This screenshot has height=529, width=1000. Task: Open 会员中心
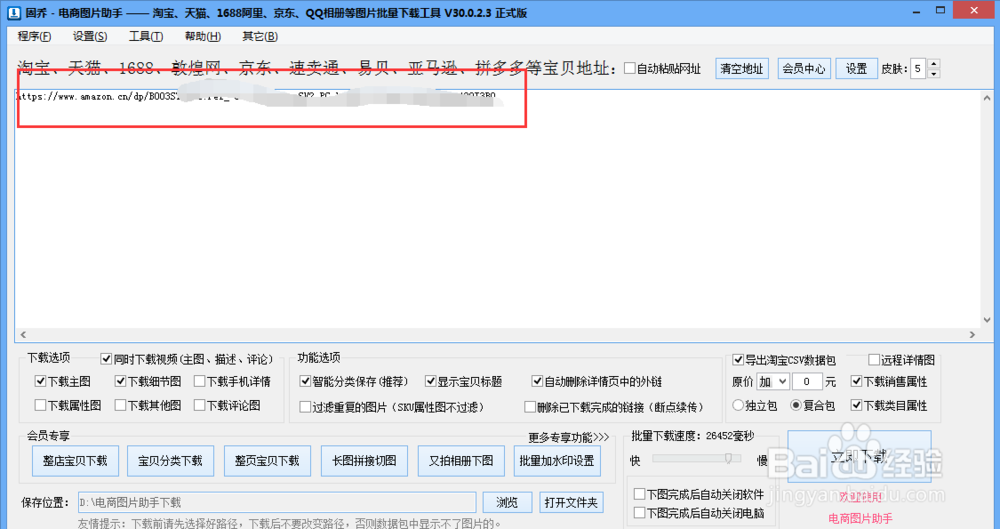tap(804, 68)
